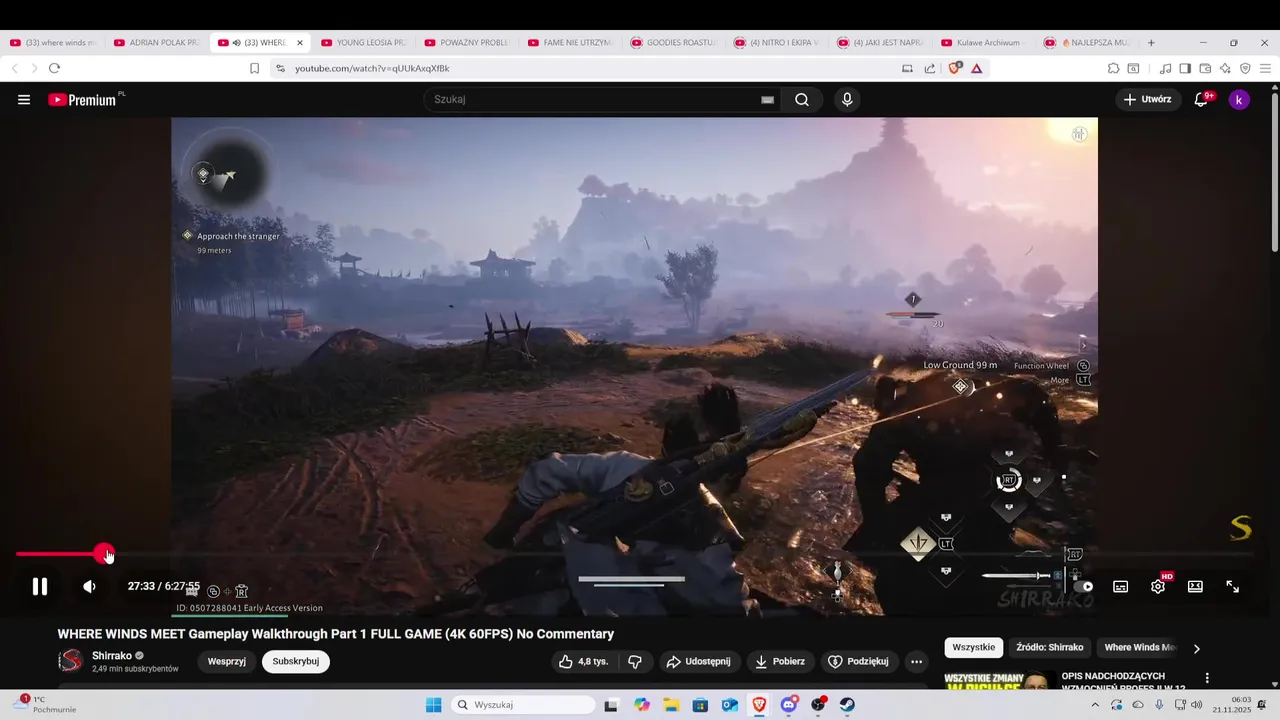Click the cast/install icon in address bar
The image size is (1280, 720).
click(x=907, y=68)
